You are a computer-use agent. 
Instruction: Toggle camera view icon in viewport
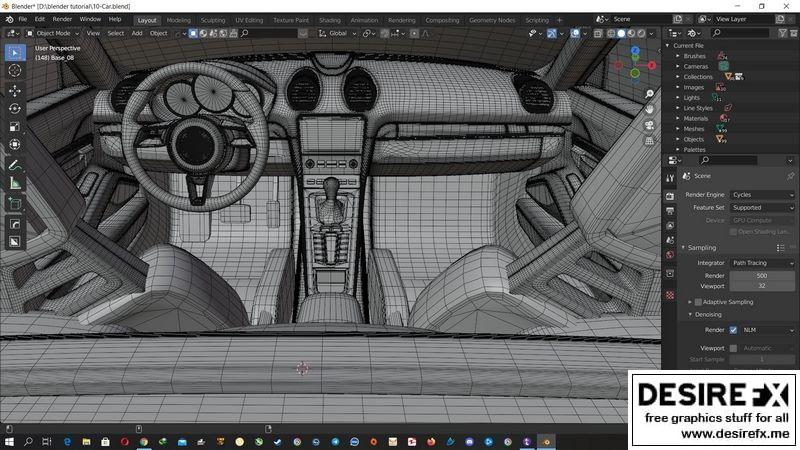coord(649,125)
